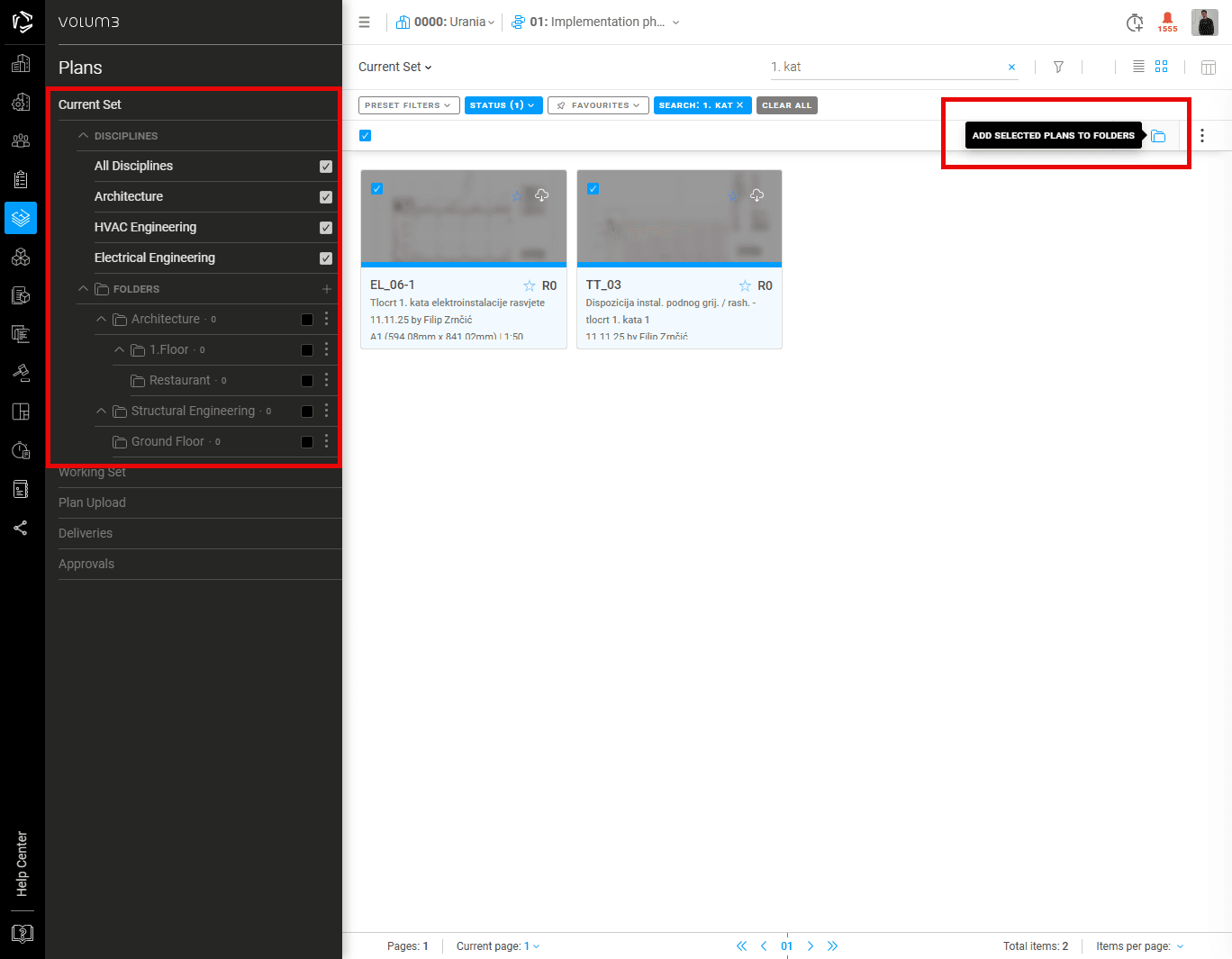Select the highlighted Plans layers icon
This screenshot has height=959, width=1232.
(x=21, y=218)
